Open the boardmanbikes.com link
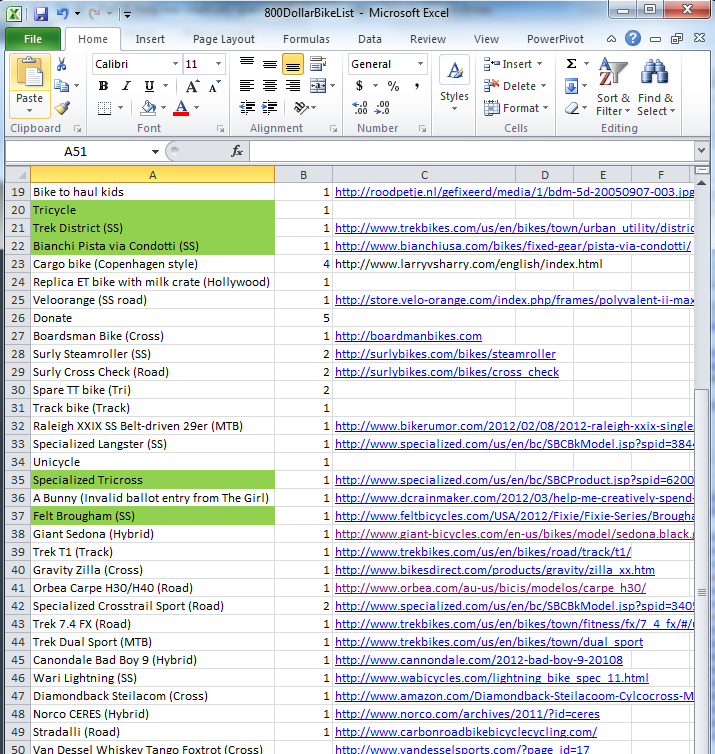 coord(408,336)
